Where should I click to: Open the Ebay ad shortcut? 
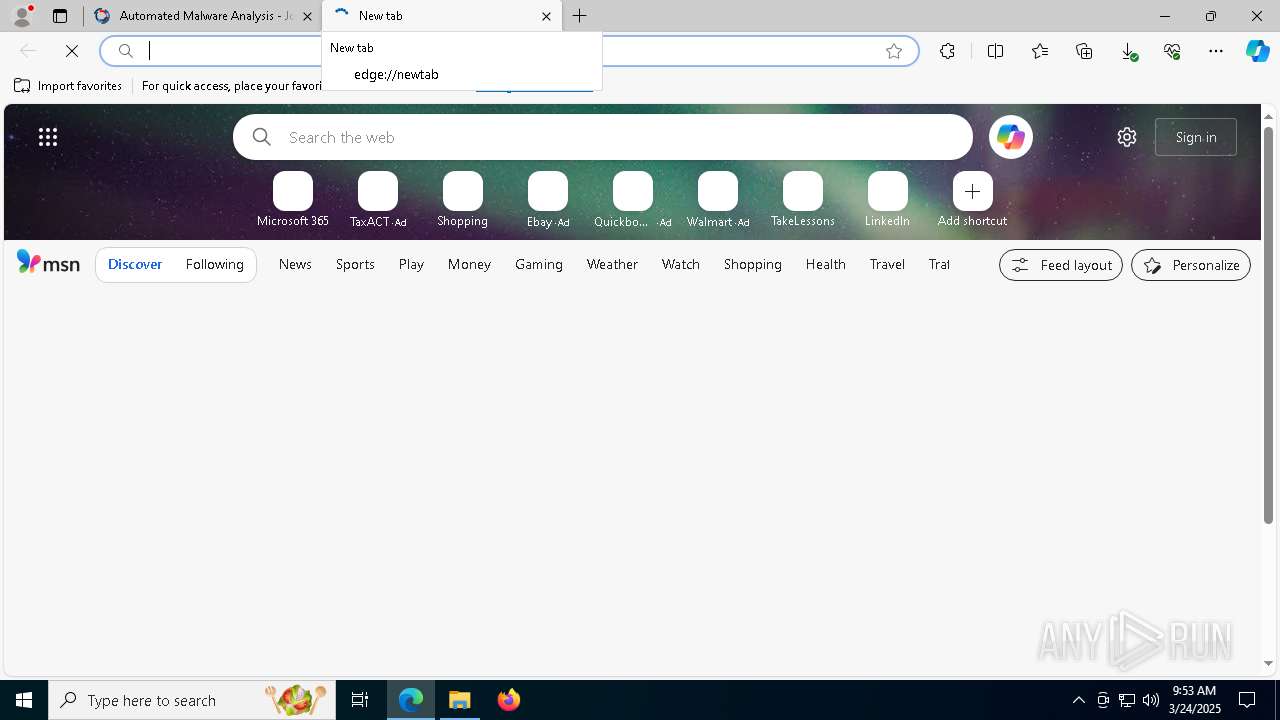(548, 200)
